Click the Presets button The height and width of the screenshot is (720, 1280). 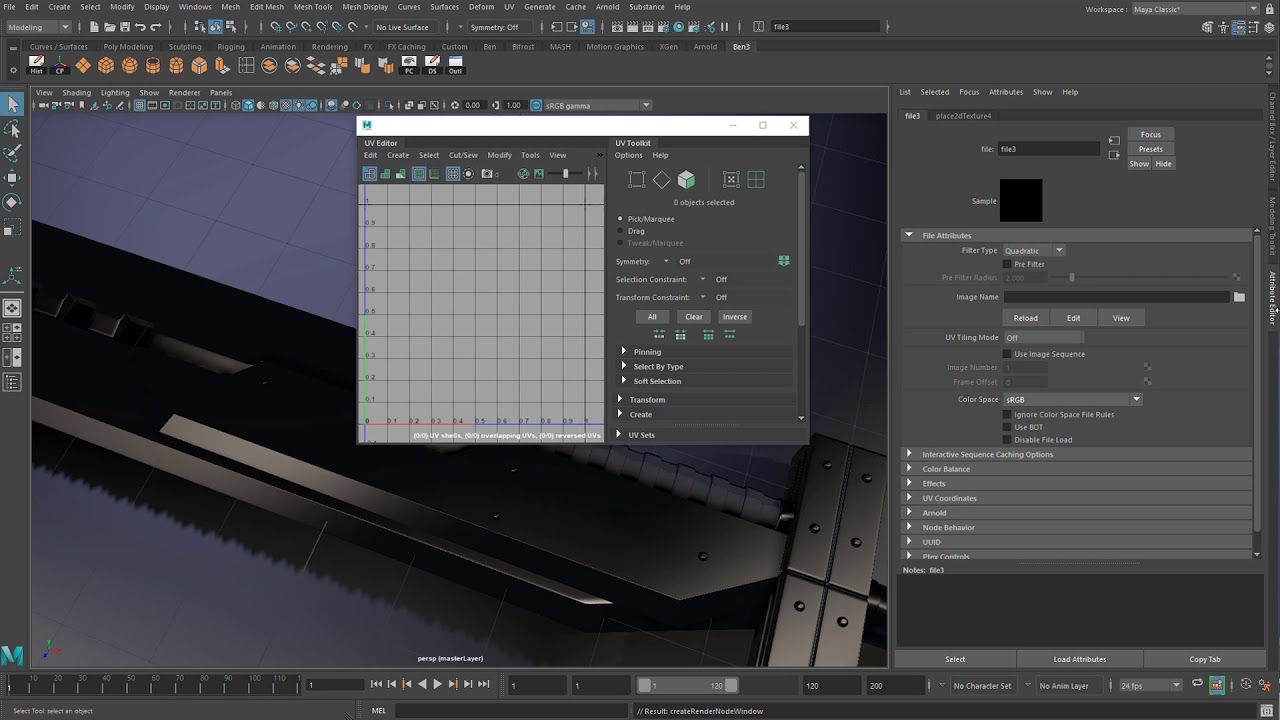point(1151,149)
